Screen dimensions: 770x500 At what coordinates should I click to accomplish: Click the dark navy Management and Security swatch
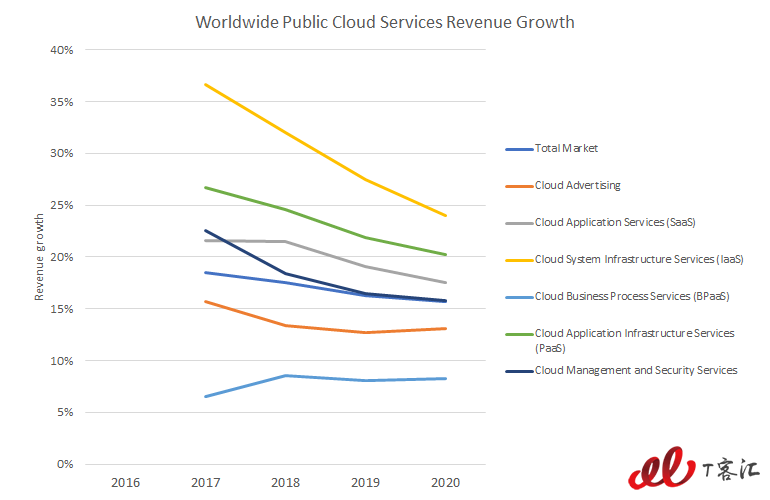coord(519,371)
